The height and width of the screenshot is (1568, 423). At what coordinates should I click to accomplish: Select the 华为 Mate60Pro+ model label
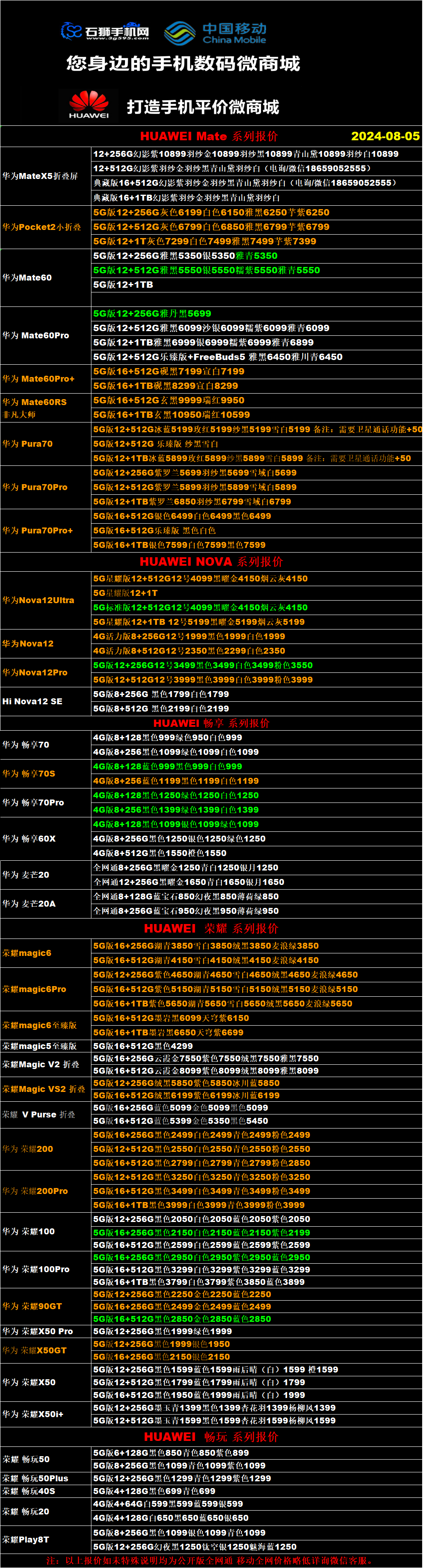click(38, 379)
